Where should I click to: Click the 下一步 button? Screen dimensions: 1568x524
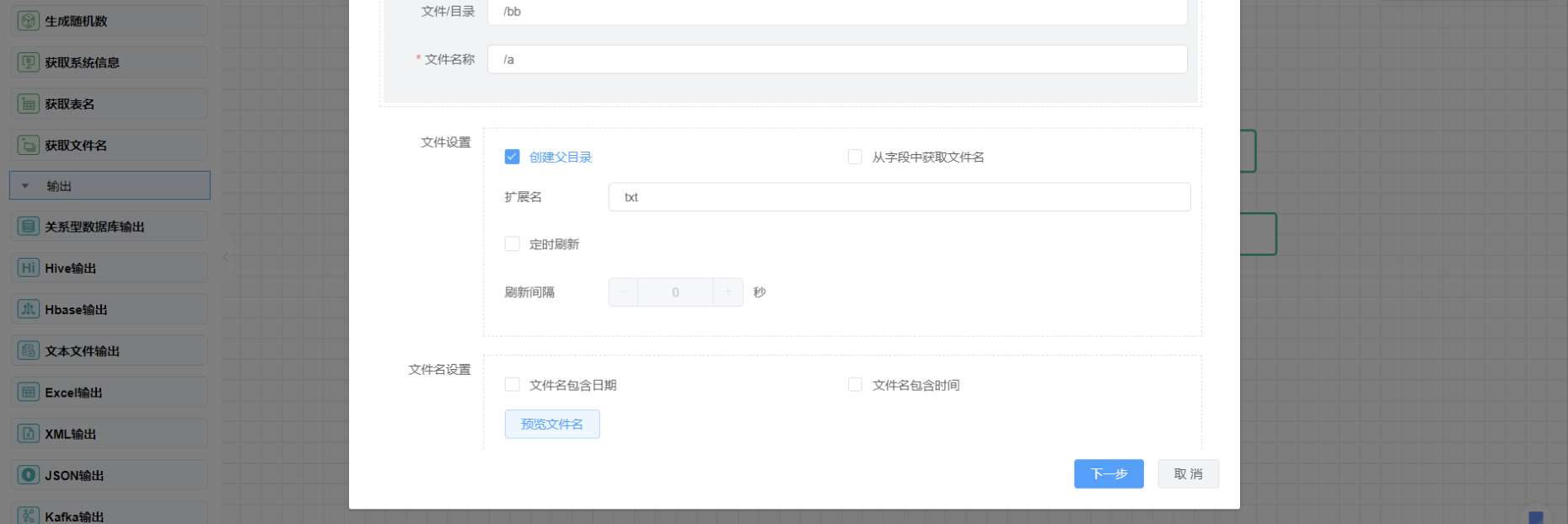(1108, 473)
